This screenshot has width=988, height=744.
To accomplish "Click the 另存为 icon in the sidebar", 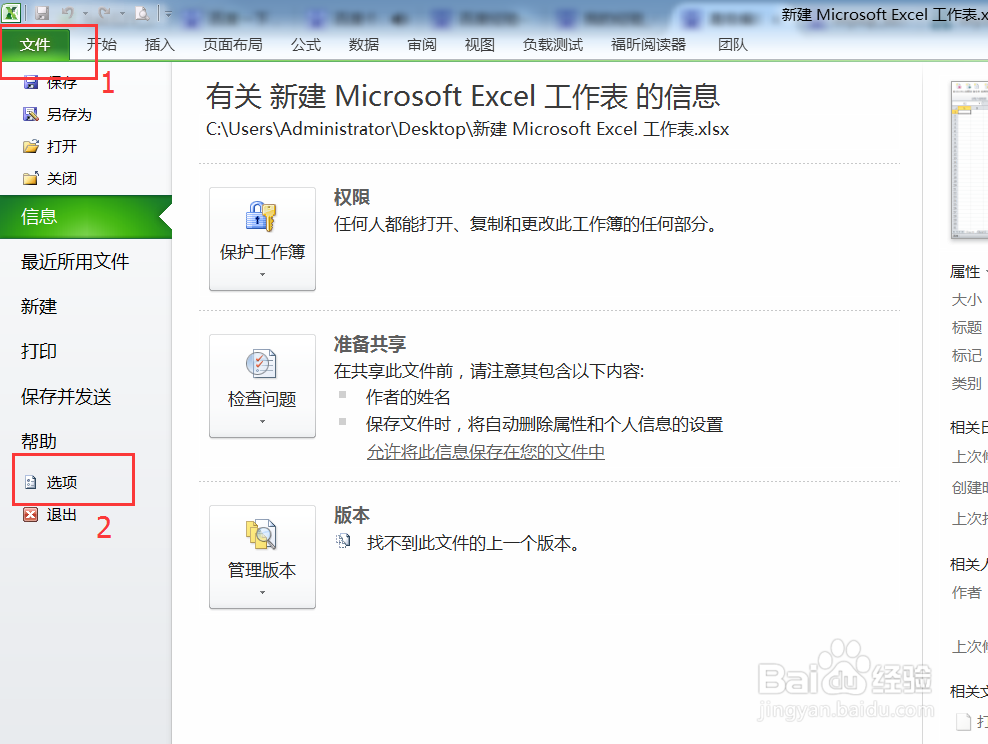I will point(30,114).
